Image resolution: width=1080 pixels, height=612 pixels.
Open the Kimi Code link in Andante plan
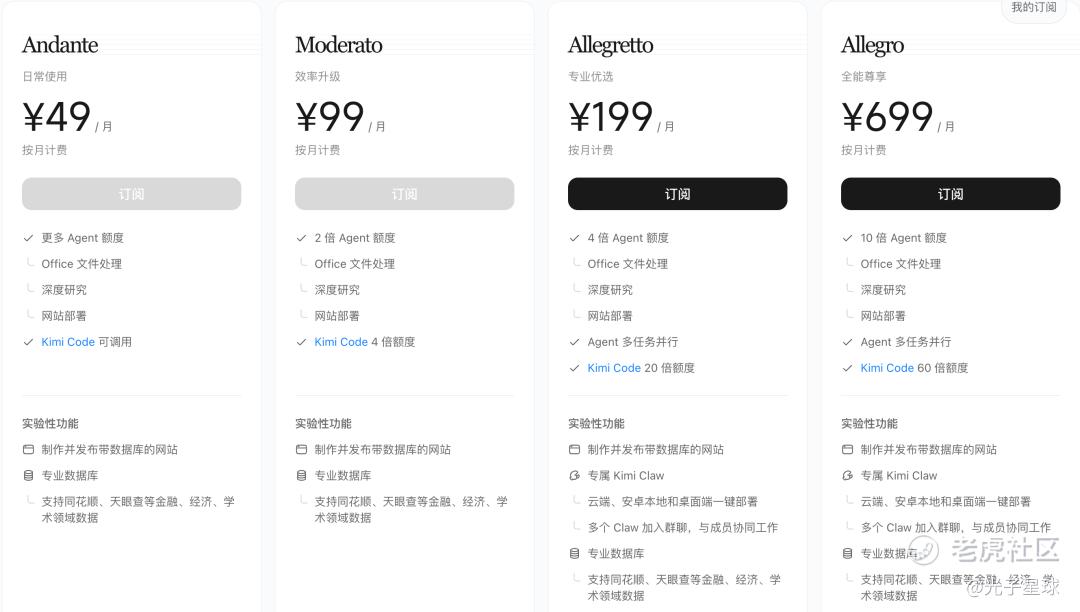[68, 342]
